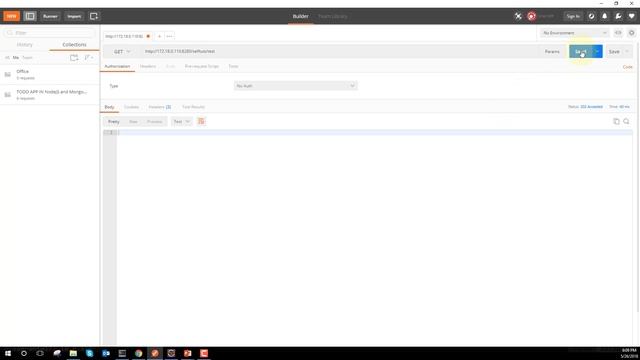This screenshot has height=360, width=640.
Task: Click the Import button
Action: (x=74, y=16)
